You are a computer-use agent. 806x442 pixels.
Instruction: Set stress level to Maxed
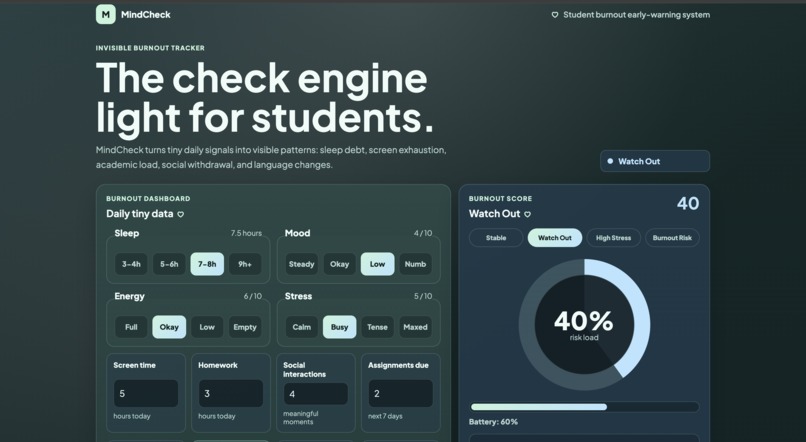tap(415, 327)
